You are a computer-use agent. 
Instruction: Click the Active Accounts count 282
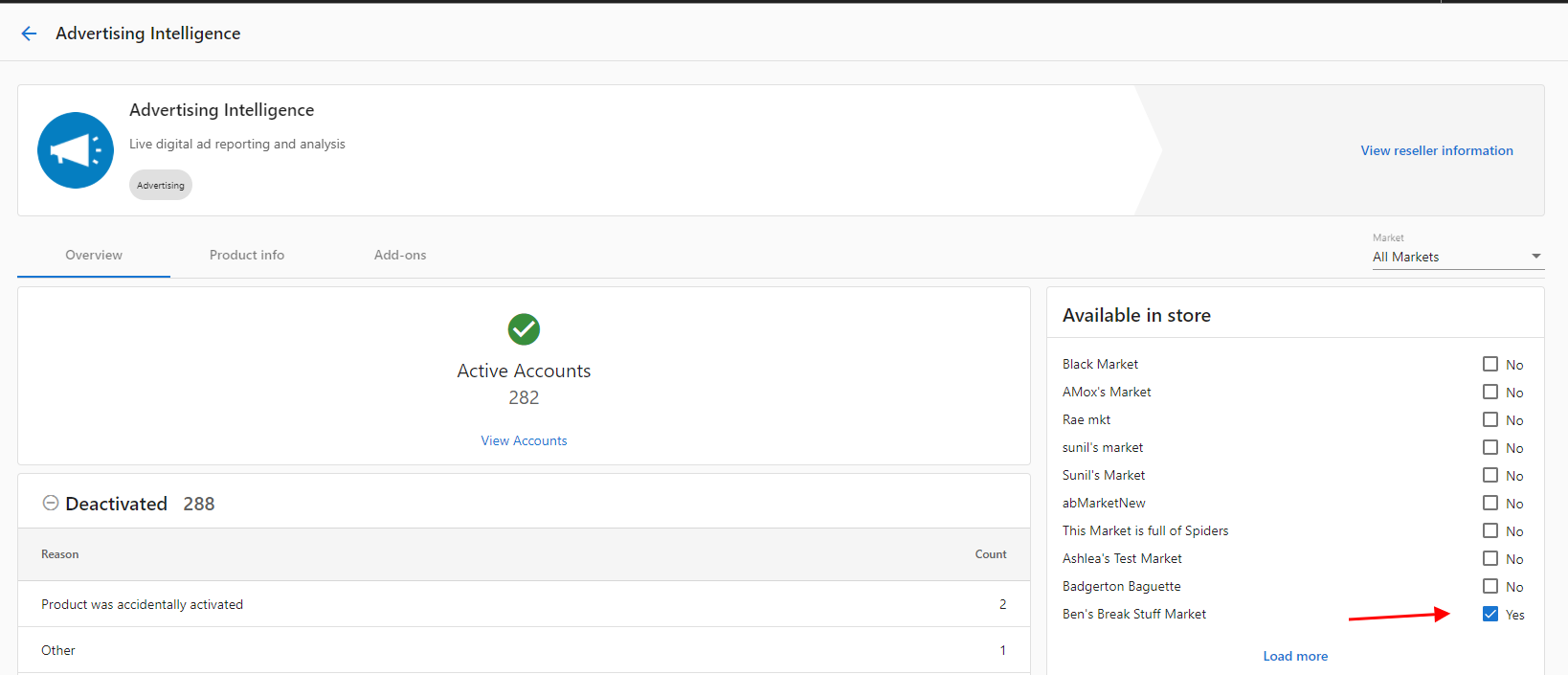[x=524, y=397]
